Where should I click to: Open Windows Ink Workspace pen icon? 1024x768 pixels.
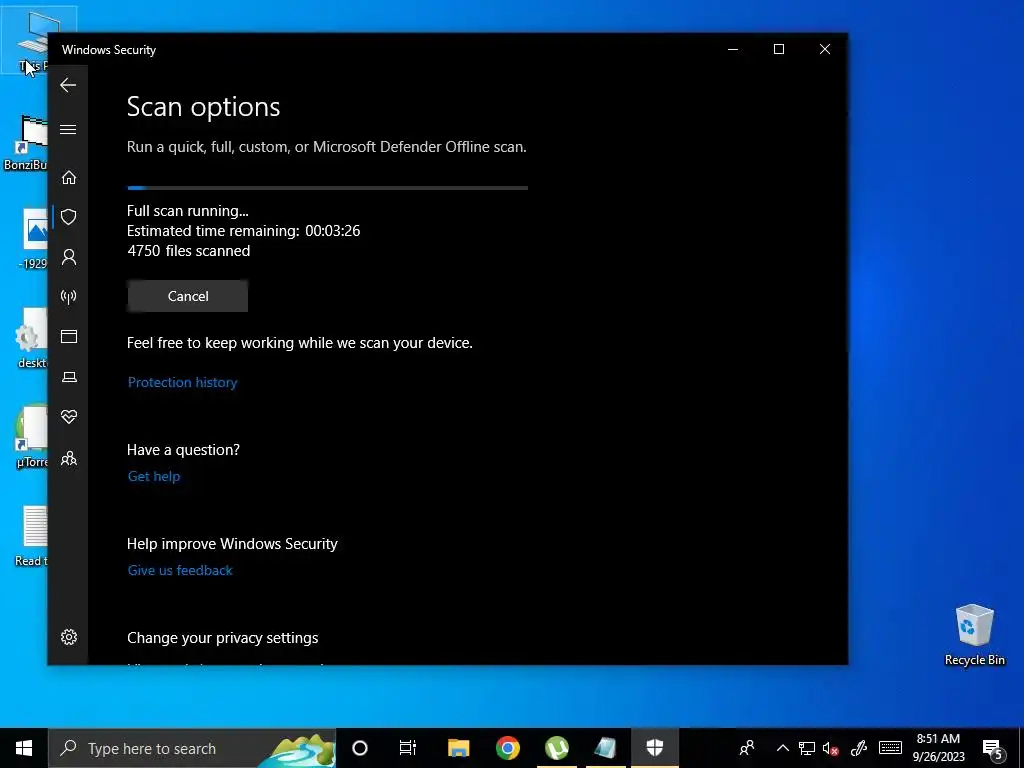coord(859,748)
